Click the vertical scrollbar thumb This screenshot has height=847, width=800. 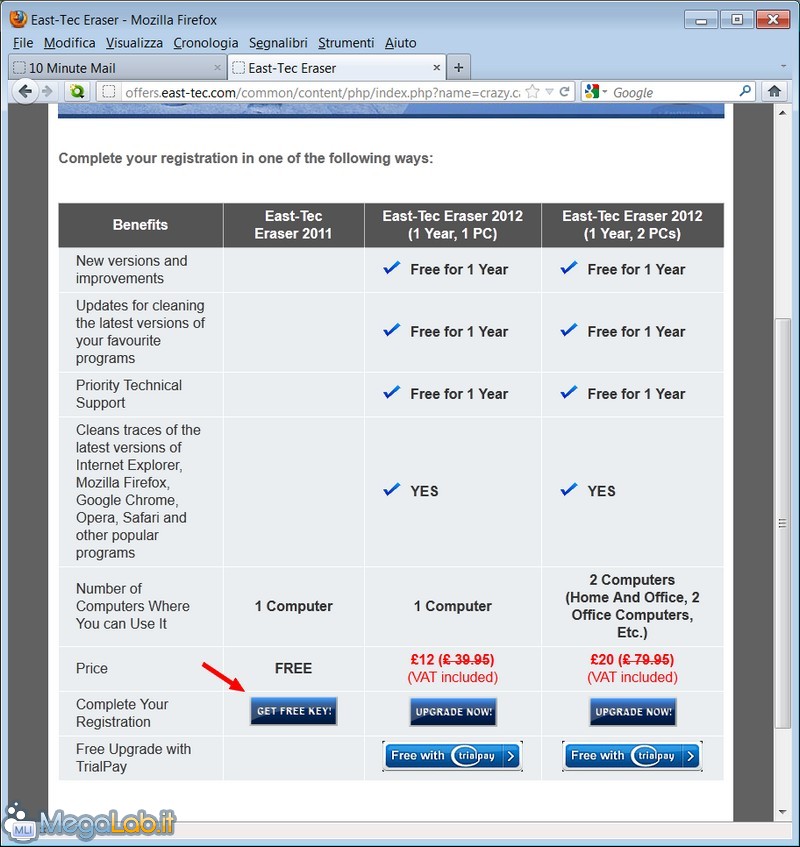(782, 523)
